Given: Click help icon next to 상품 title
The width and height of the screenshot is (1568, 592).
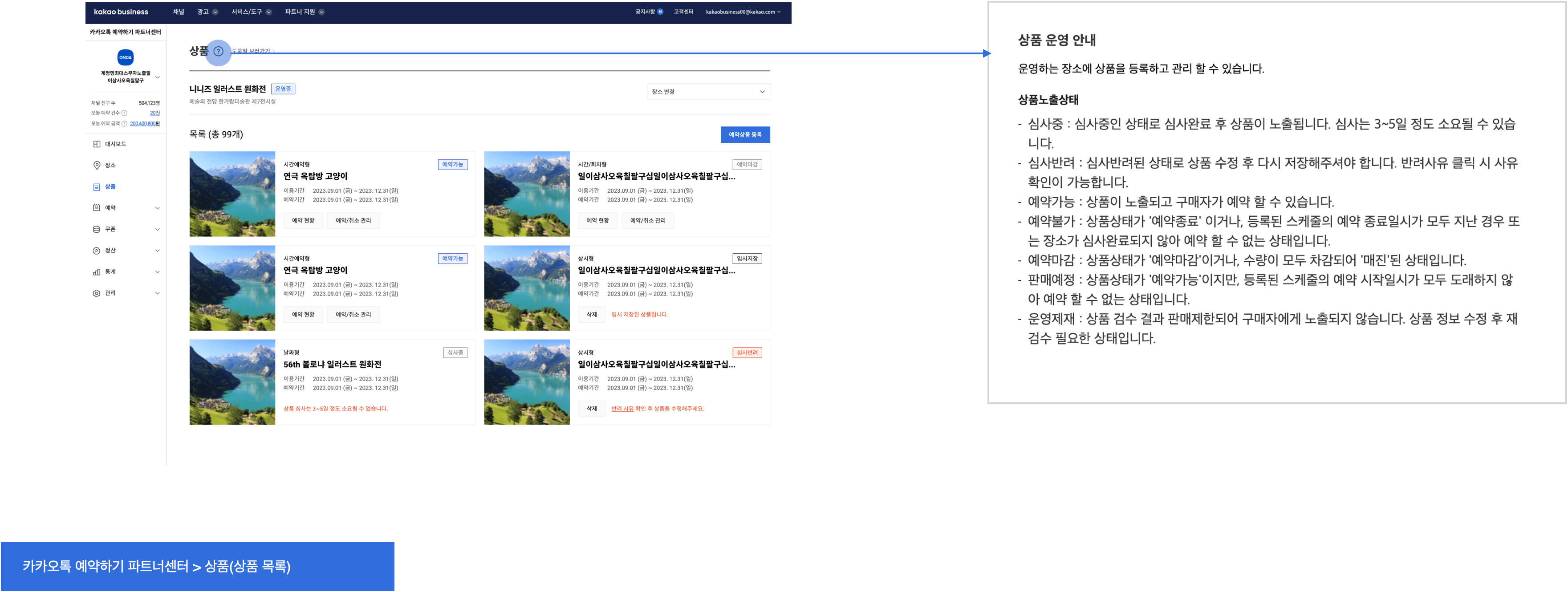Looking at the screenshot, I should (219, 52).
